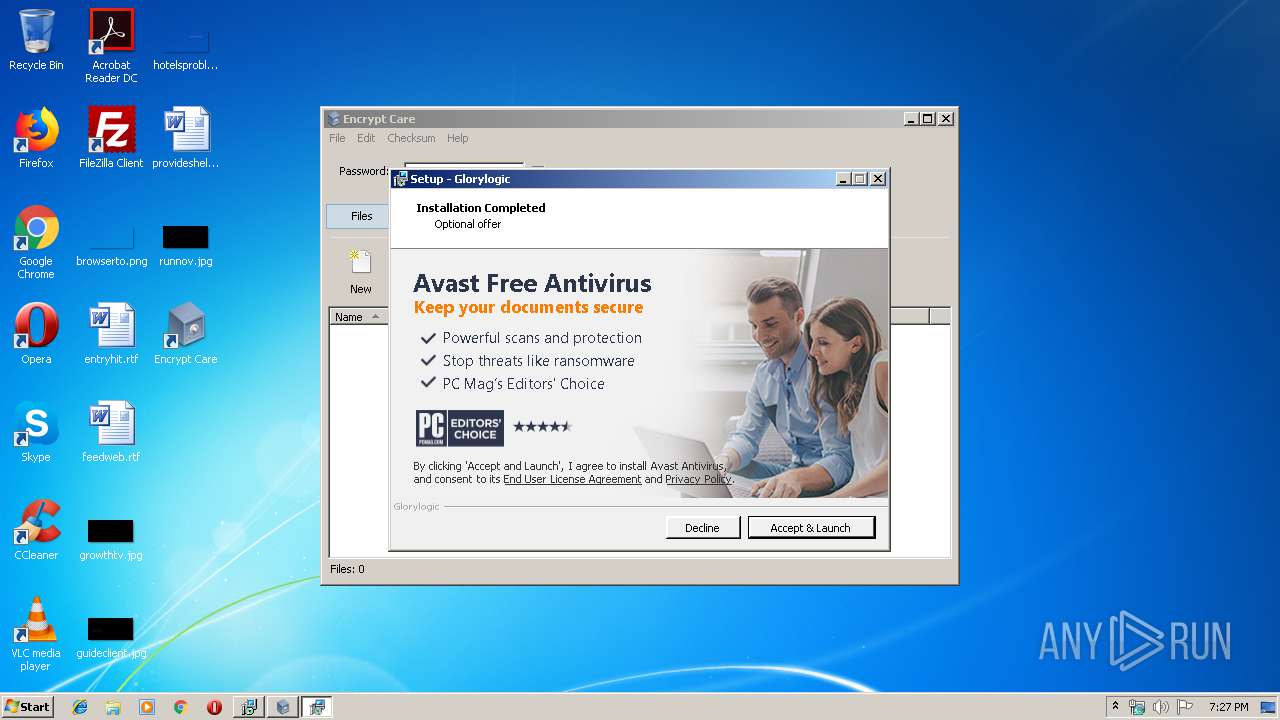Show hidden system tray icons
This screenshot has width=1280, height=720.
(x=1115, y=707)
